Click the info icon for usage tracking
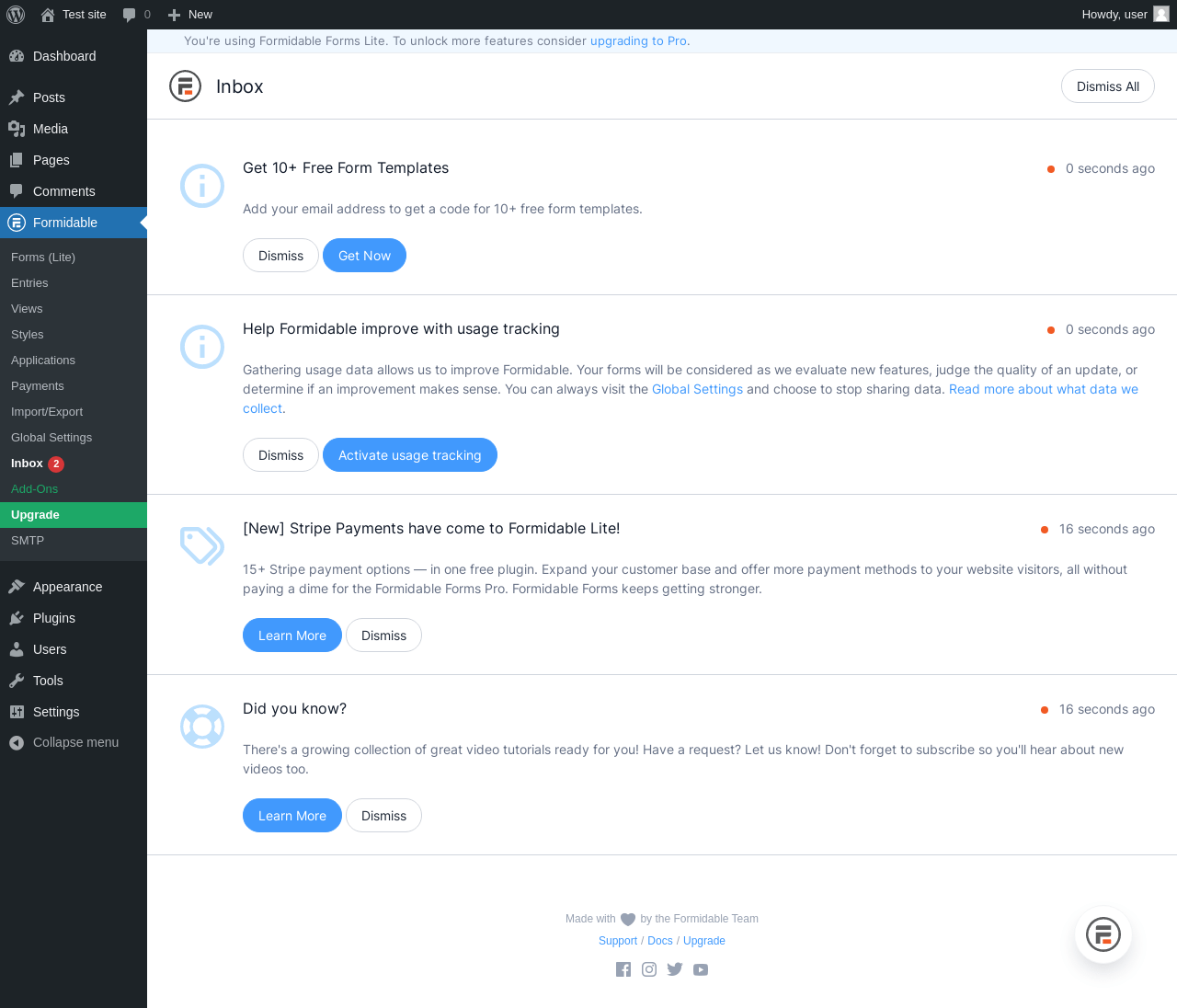 202,347
